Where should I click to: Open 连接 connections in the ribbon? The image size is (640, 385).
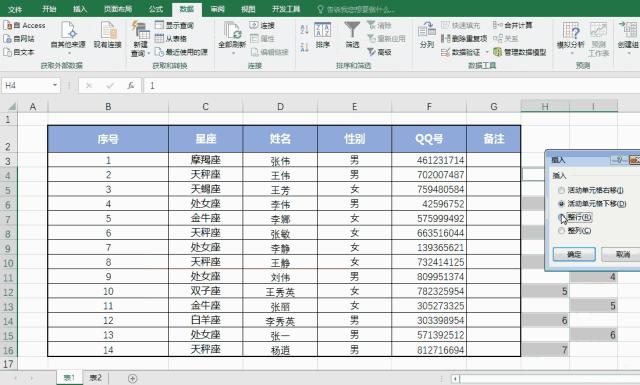point(262,25)
